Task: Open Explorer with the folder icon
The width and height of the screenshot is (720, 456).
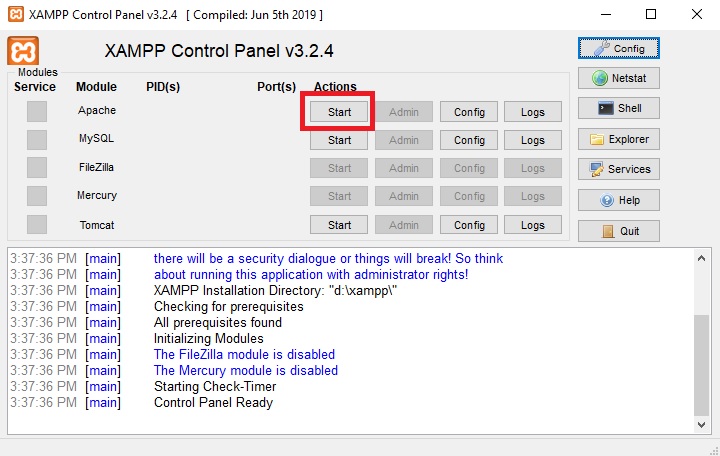Action: click(619, 139)
